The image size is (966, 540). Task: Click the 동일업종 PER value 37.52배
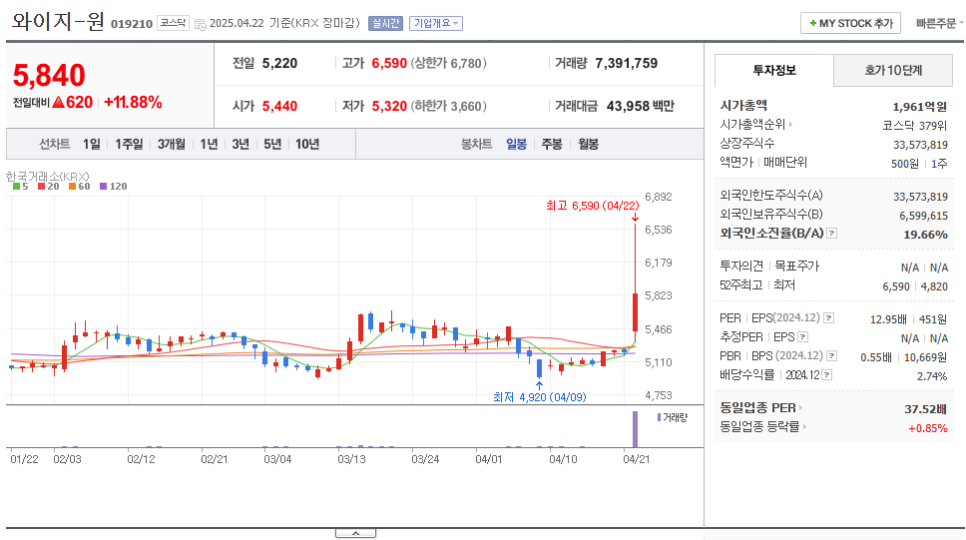click(925, 409)
